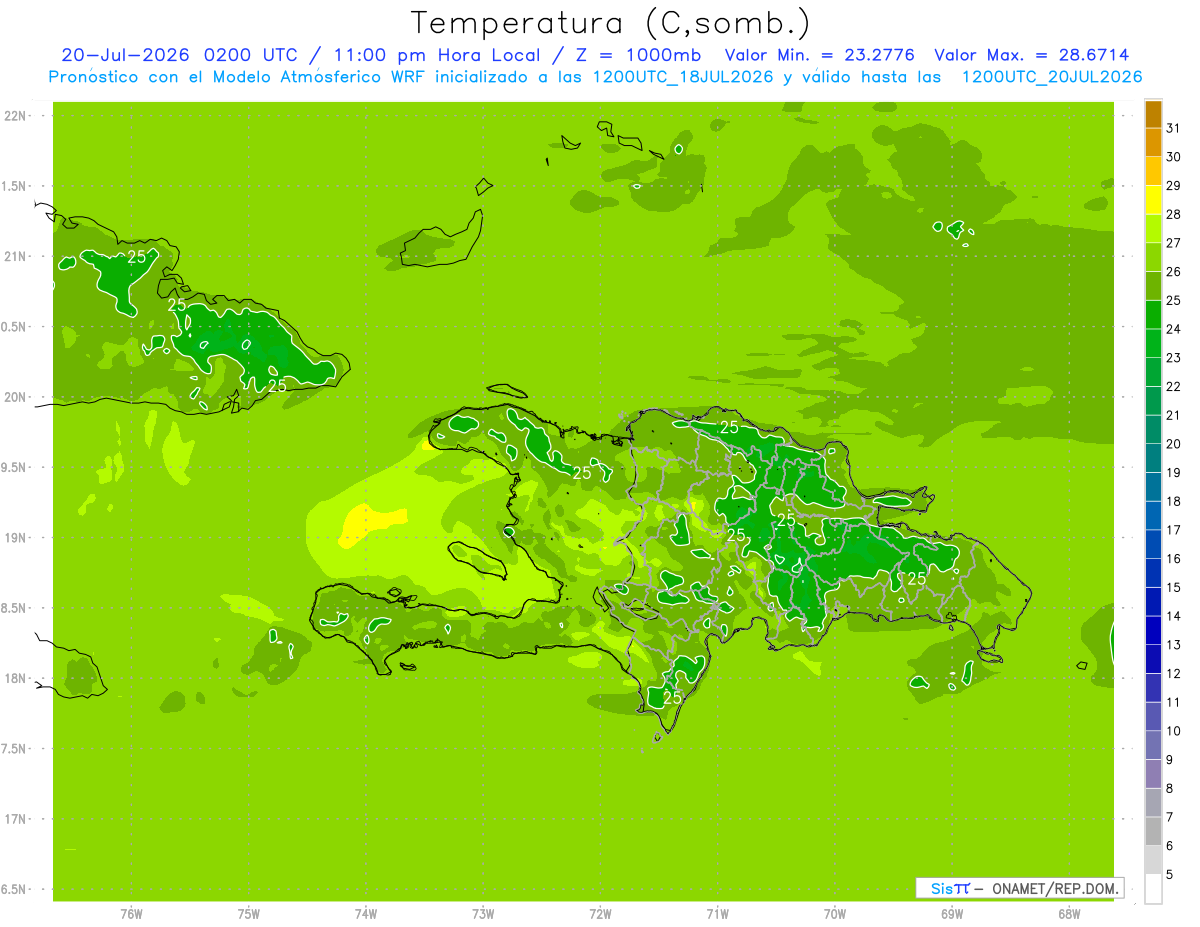The image size is (1200, 927).
Task: Click the "1200UTC_20JUL2026" valid-until time
Action: [1051, 77]
